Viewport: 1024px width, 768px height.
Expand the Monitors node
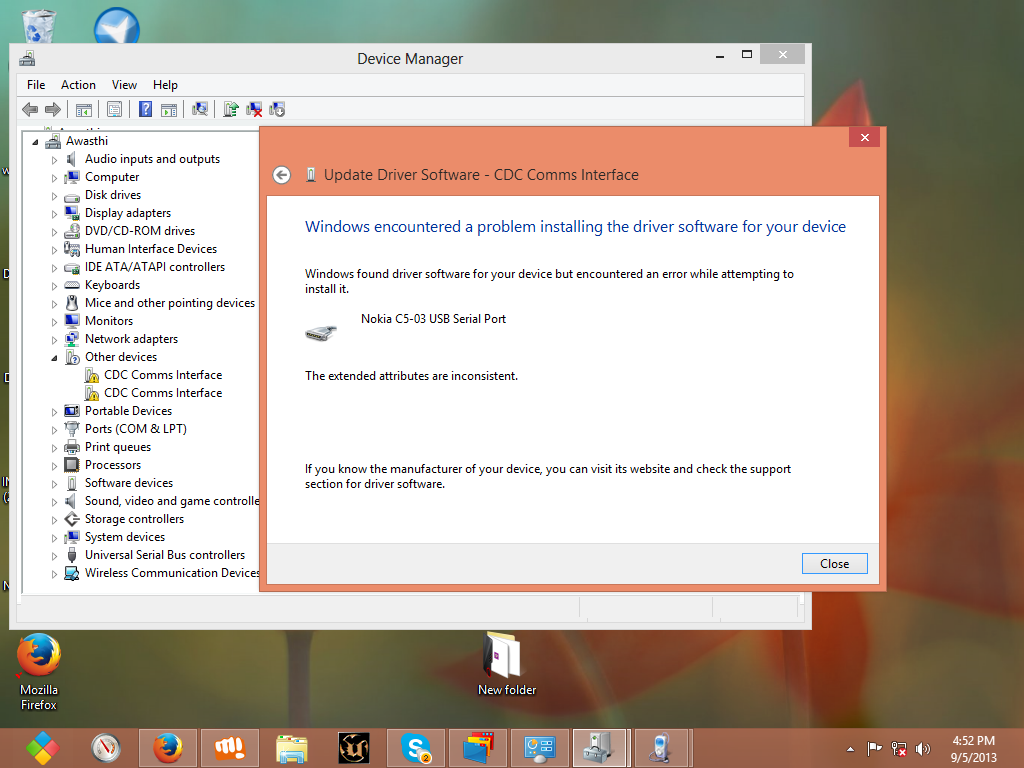pos(54,321)
